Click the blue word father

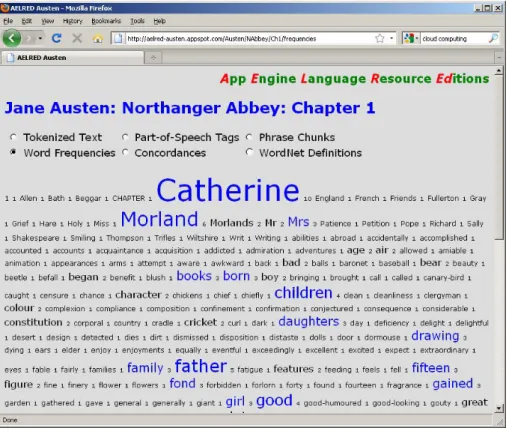(x=201, y=366)
